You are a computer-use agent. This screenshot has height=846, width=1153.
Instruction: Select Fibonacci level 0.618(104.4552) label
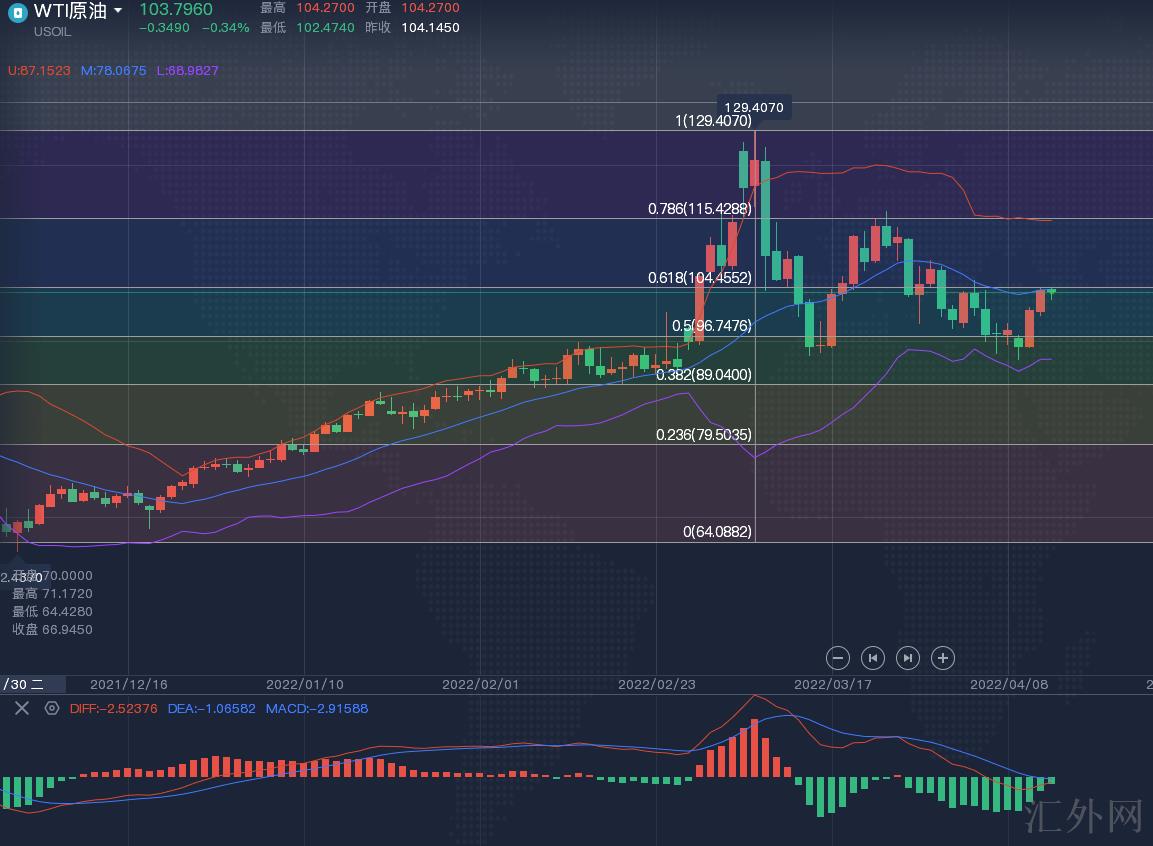(x=700, y=278)
